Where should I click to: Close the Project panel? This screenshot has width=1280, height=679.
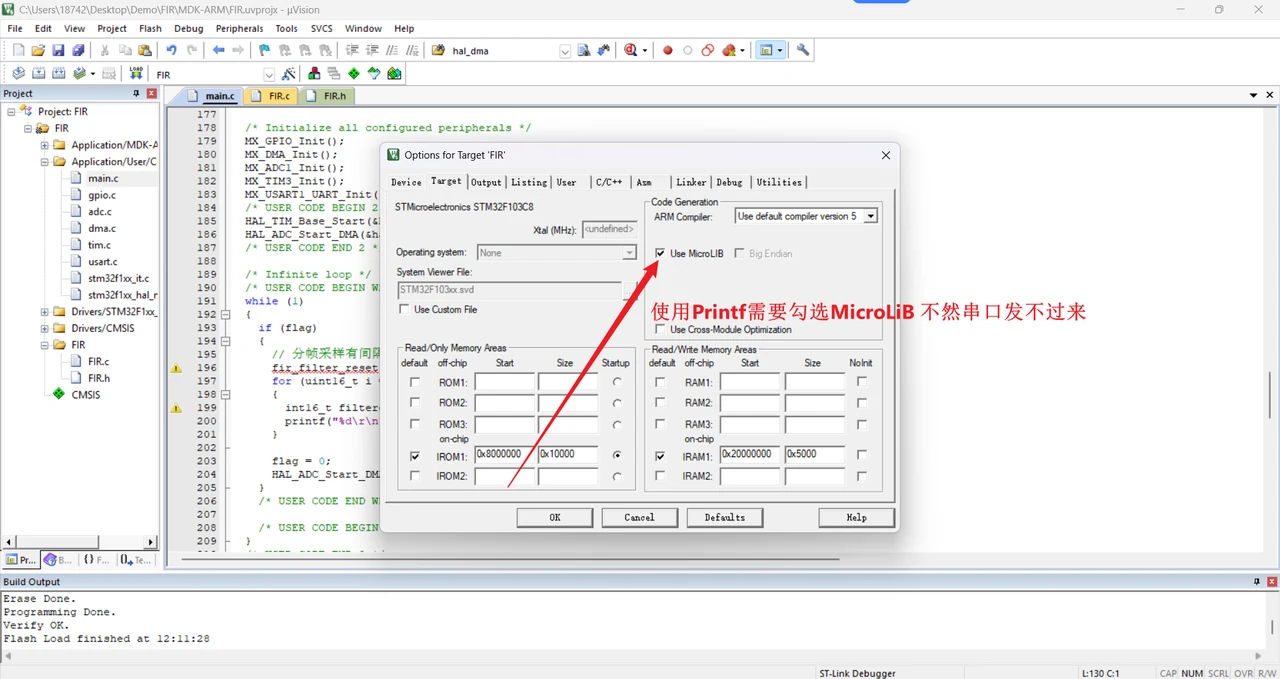click(152, 93)
